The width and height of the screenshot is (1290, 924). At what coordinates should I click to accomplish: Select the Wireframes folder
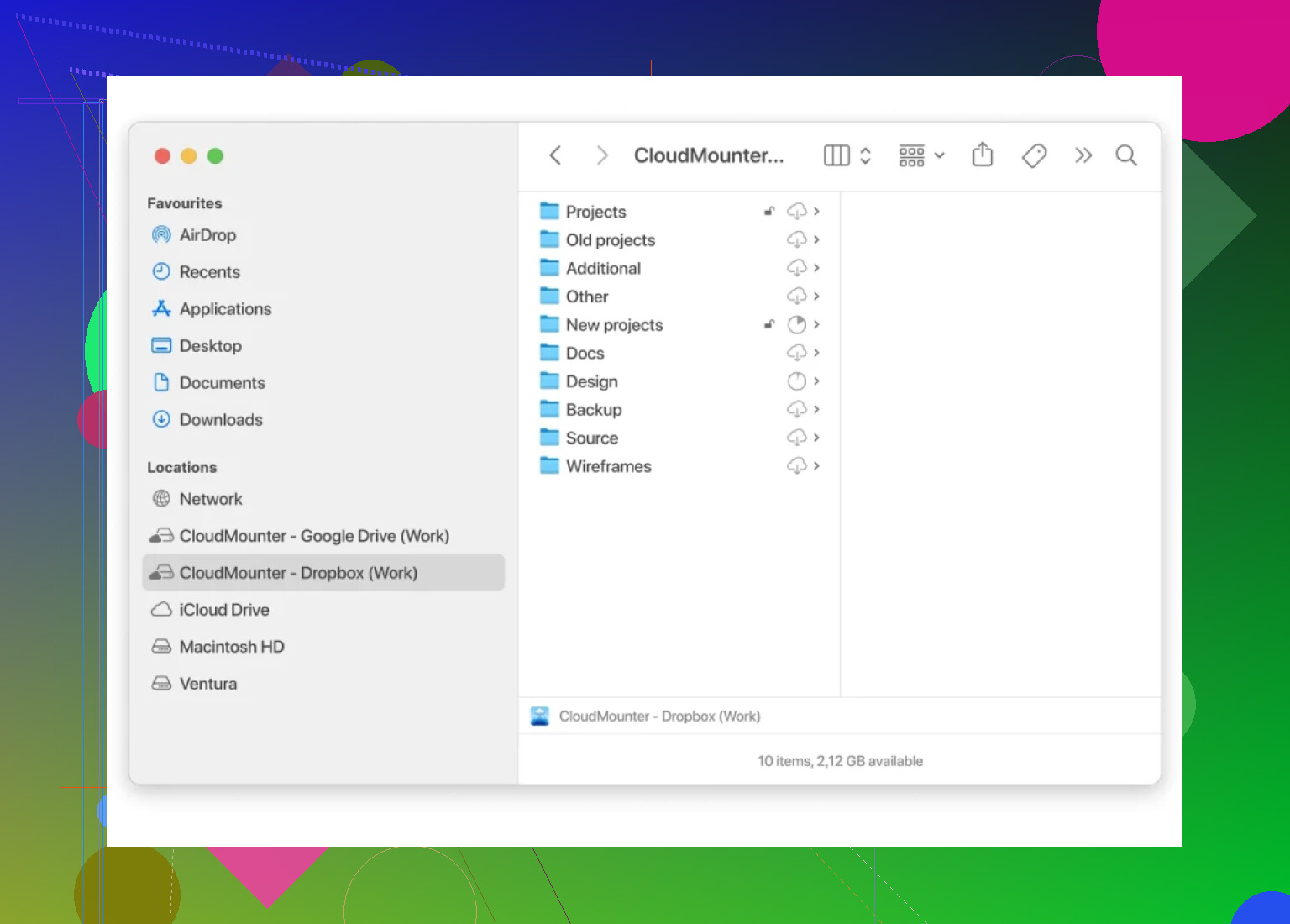(679, 466)
